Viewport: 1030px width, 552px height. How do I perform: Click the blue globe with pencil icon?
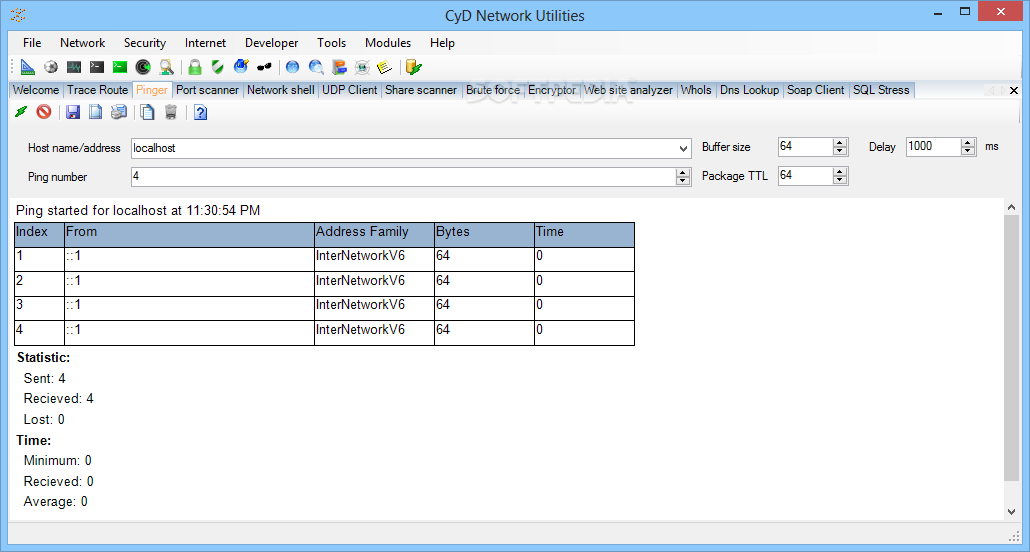241,66
